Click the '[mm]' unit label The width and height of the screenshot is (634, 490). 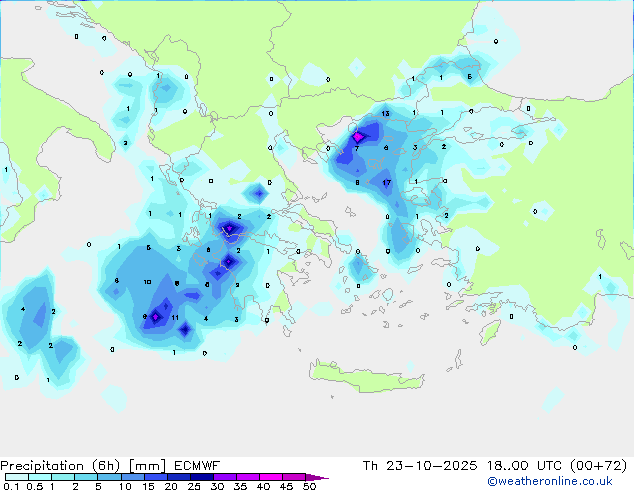coord(147,466)
